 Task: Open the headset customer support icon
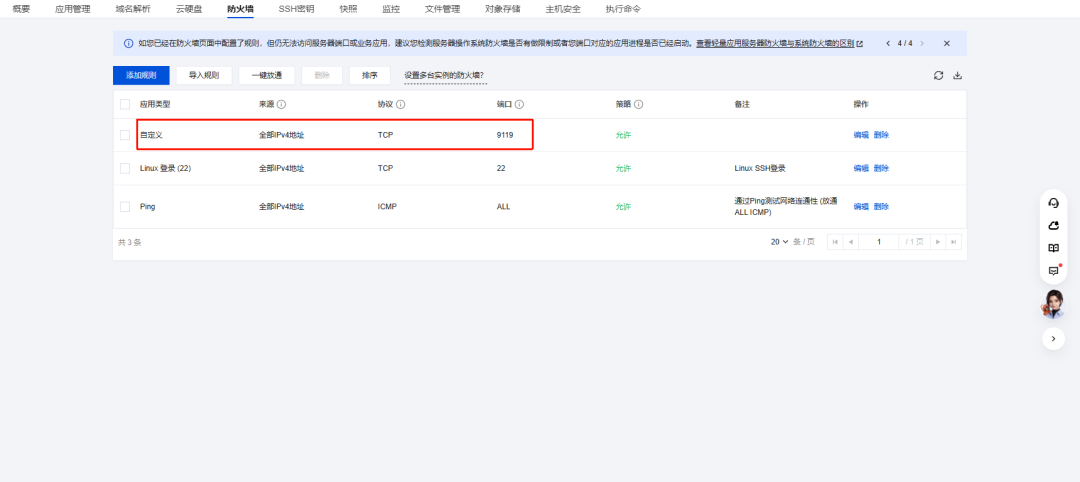tap(1053, 202)
